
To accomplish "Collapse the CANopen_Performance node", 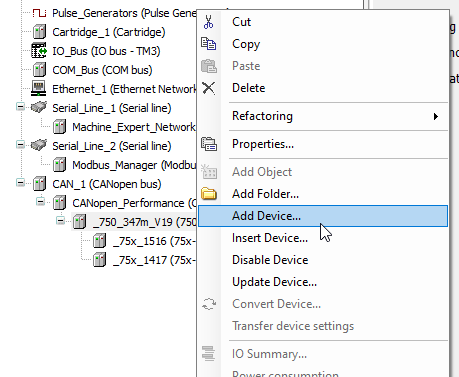I will click(41, 202).
